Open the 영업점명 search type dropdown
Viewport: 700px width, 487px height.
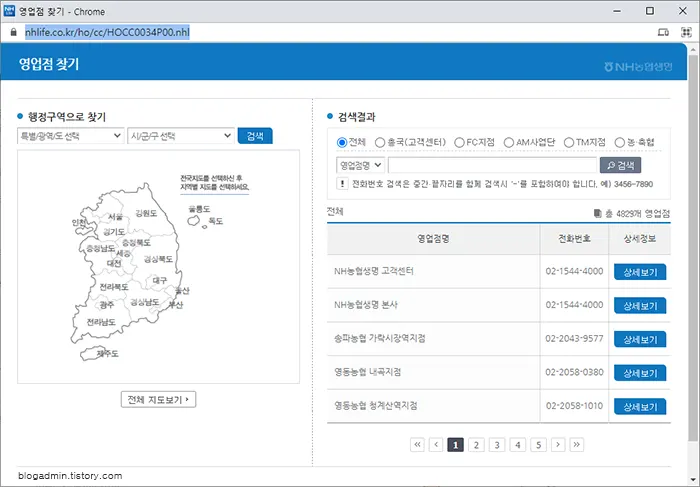360,165
